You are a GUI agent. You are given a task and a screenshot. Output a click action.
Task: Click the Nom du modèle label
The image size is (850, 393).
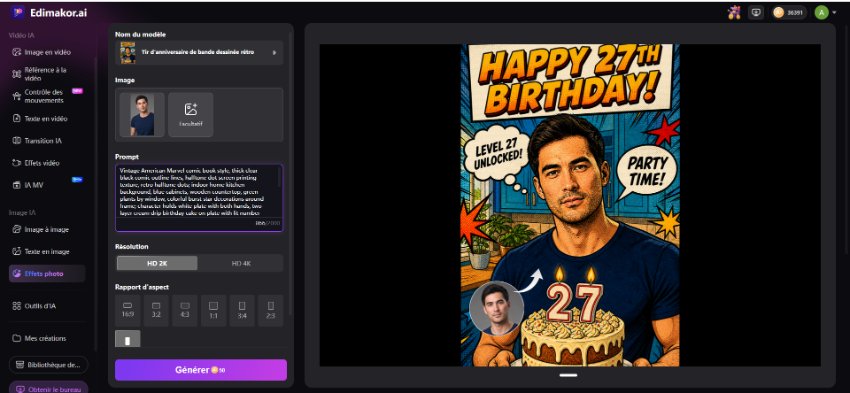tap(140, 35)
